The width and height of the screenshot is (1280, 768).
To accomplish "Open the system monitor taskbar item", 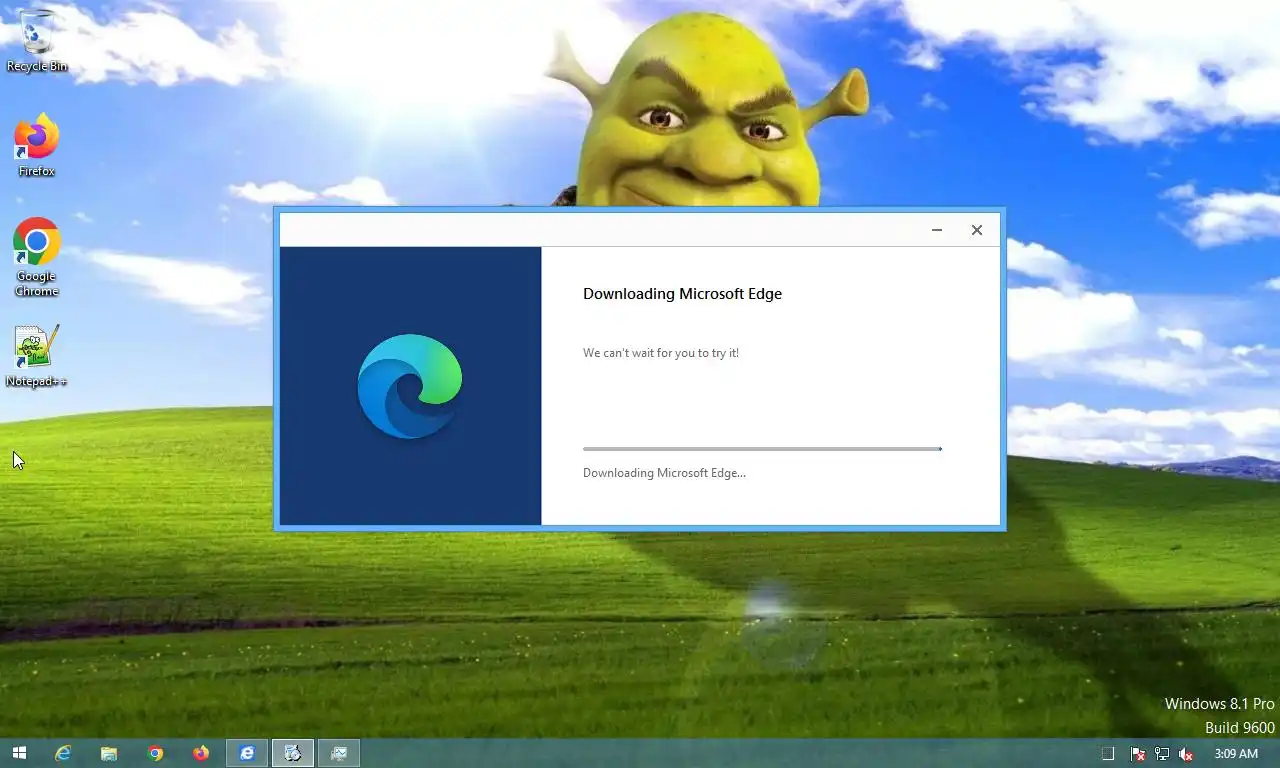I will 339,753.
